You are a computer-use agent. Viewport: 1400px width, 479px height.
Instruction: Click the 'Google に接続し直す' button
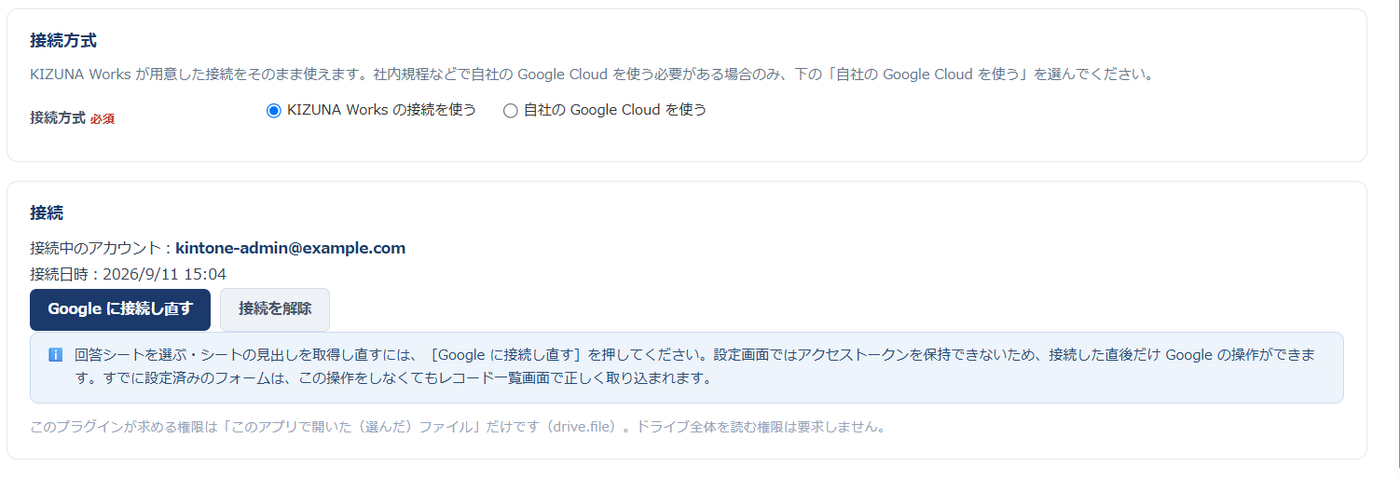[120, 310]
